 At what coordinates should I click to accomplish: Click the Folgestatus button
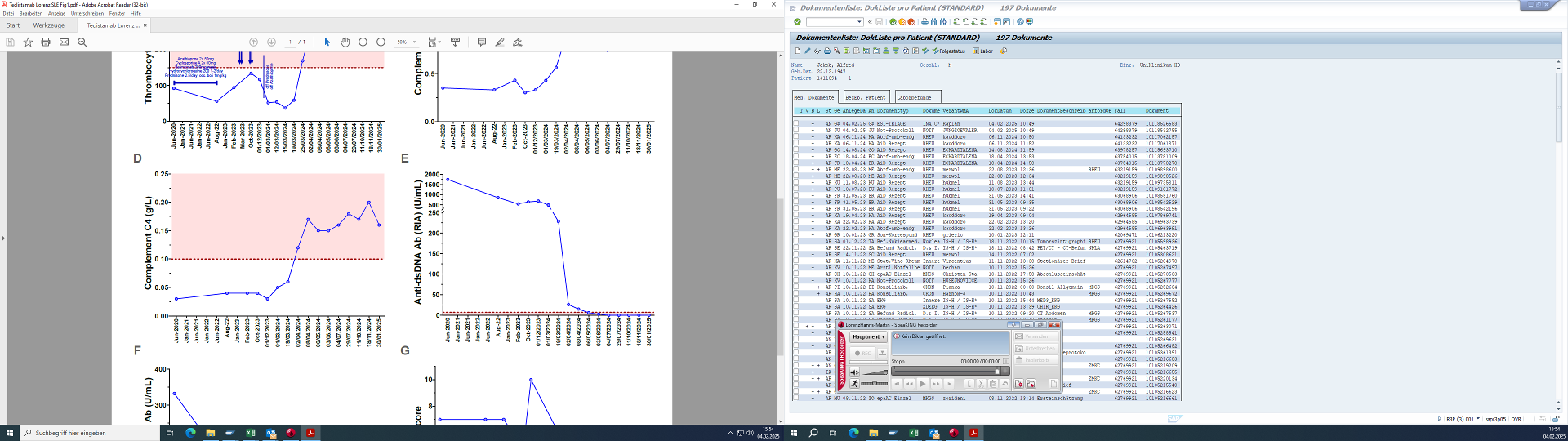tap(948, 51)
